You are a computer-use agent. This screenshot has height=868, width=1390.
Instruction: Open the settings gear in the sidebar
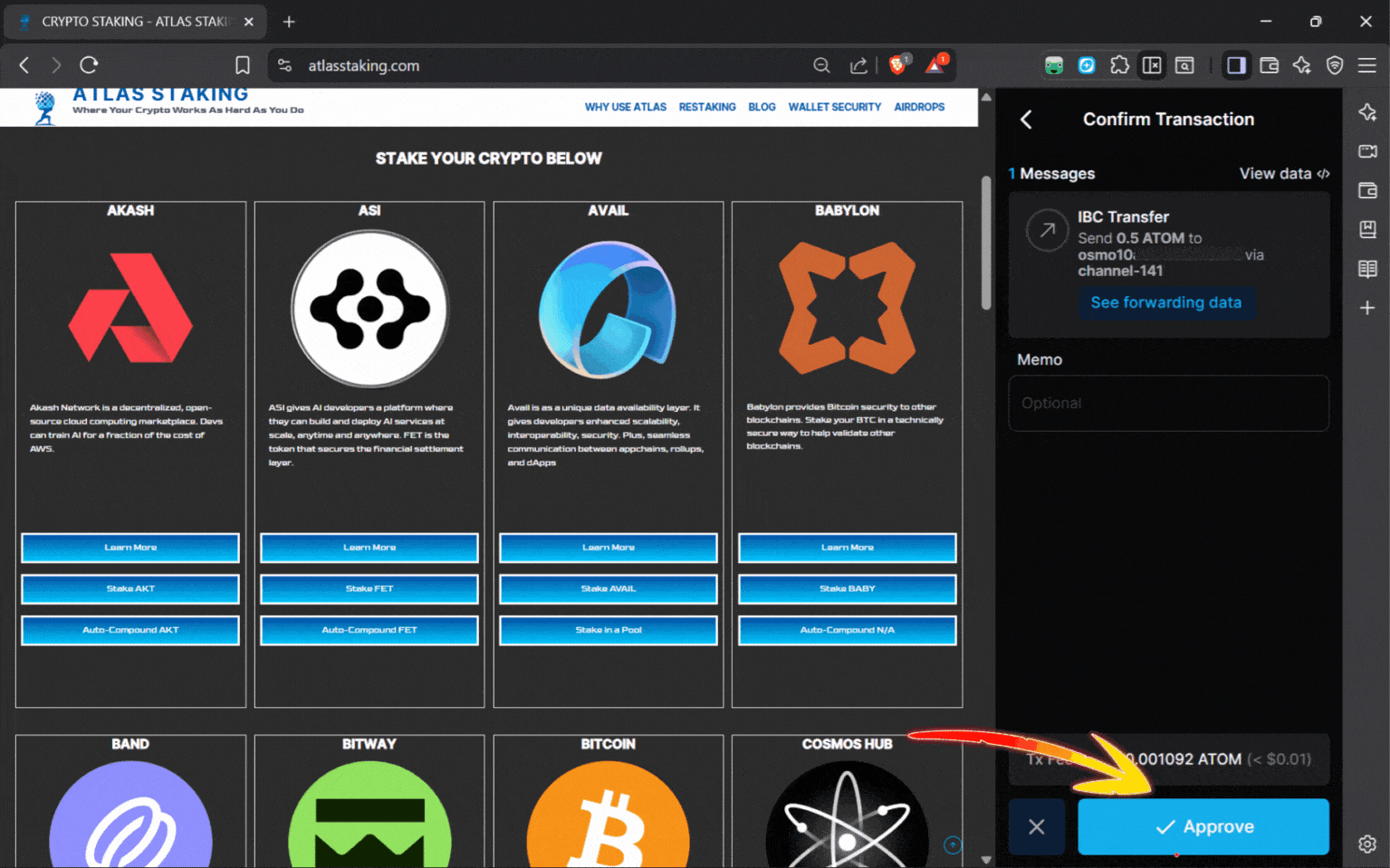[1369, 844]
